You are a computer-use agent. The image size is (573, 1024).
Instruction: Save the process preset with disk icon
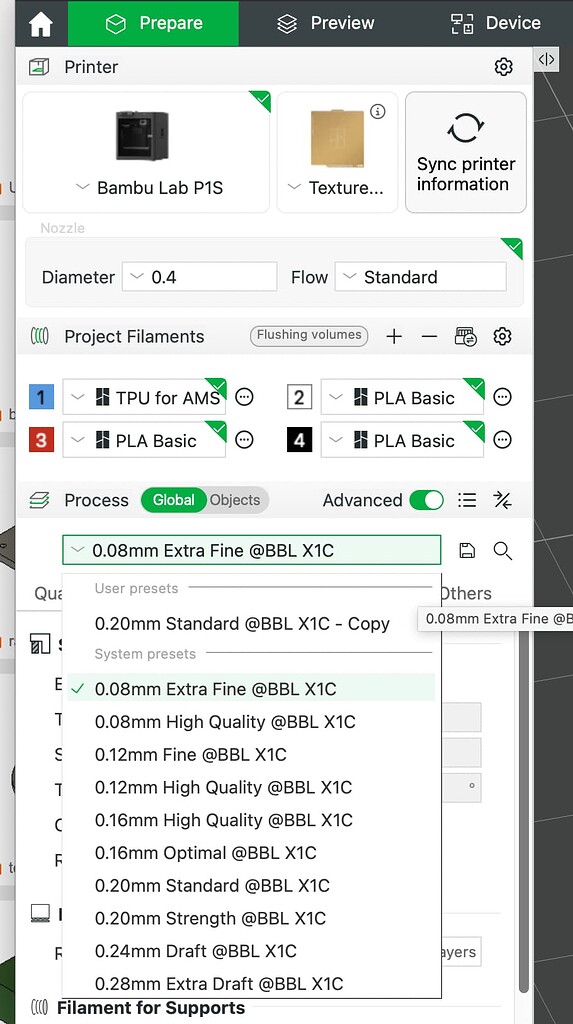pyautogui.click(x=467, y=551)
